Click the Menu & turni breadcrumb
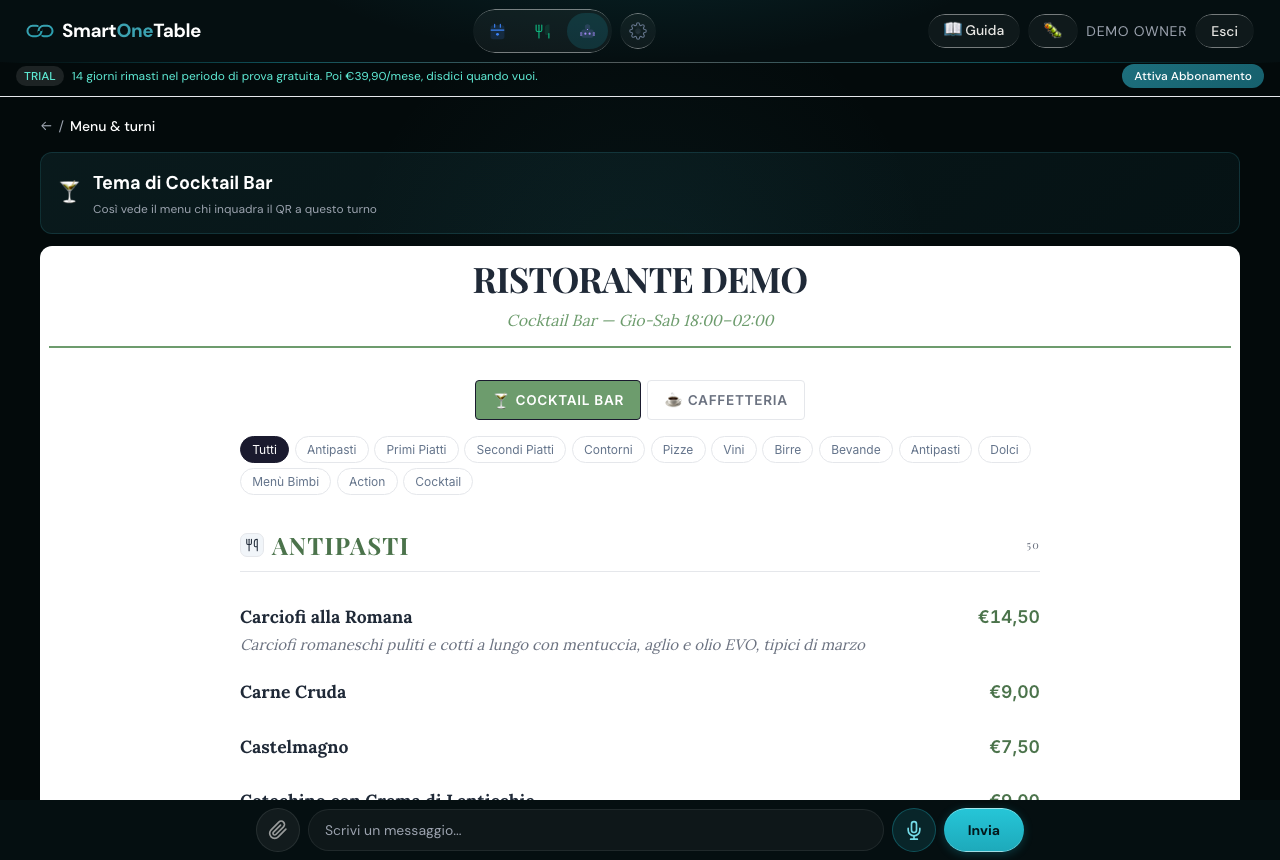Image resolution: width=1280 pixels, height=860 pixels. point(112,126)
